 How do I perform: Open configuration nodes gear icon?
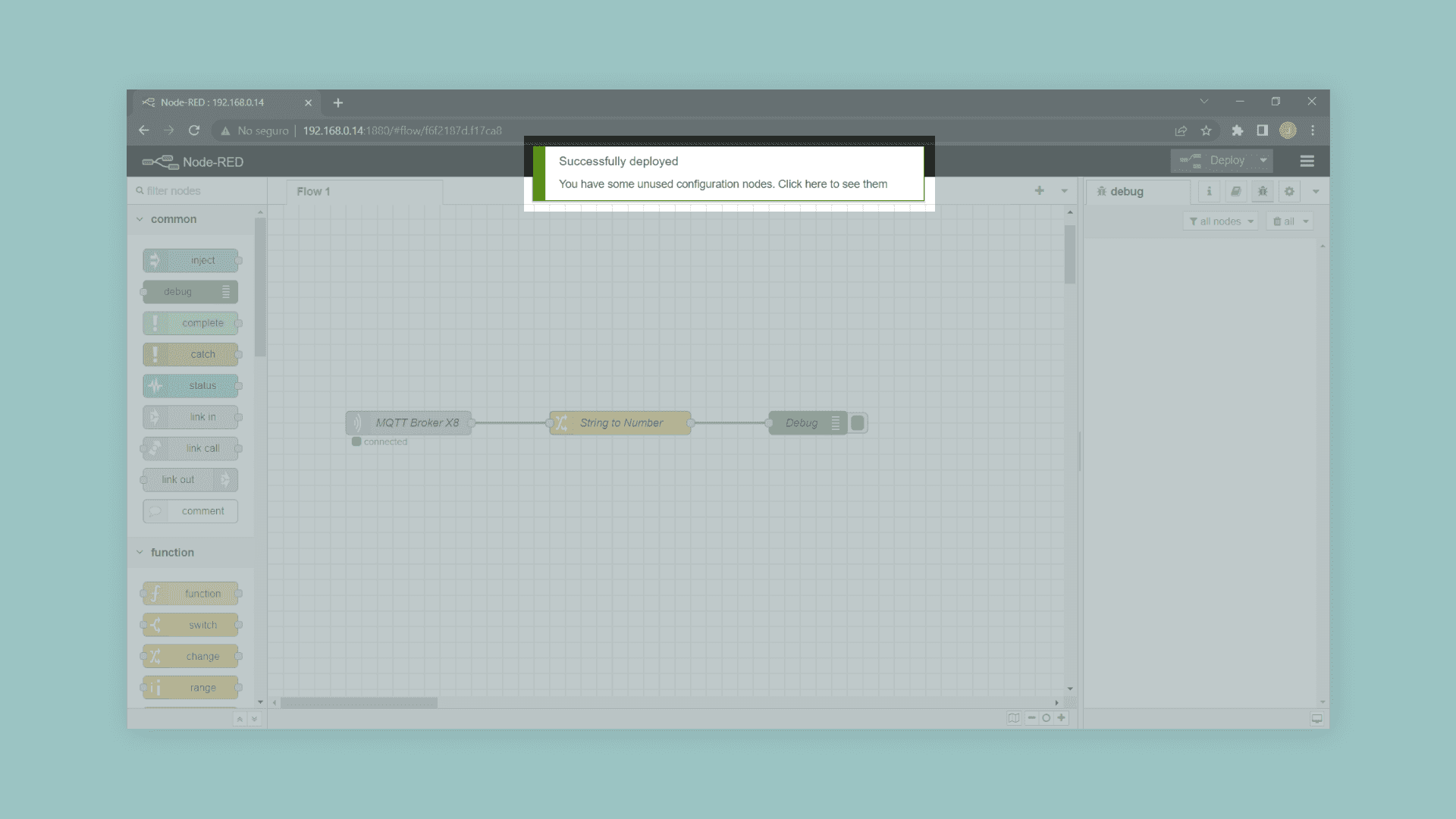[1289, 191]
